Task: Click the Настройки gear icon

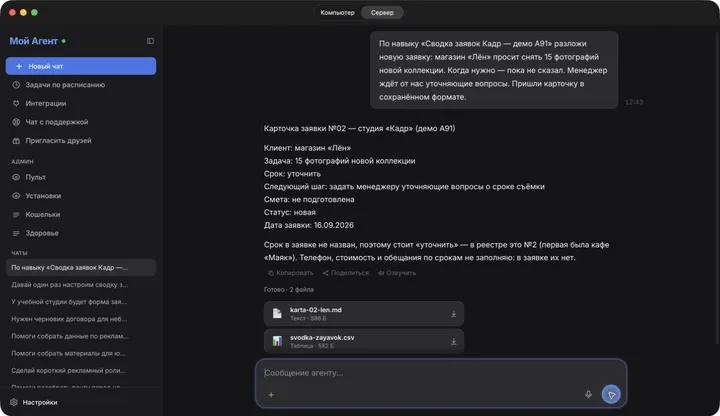Action: point(14,402)
